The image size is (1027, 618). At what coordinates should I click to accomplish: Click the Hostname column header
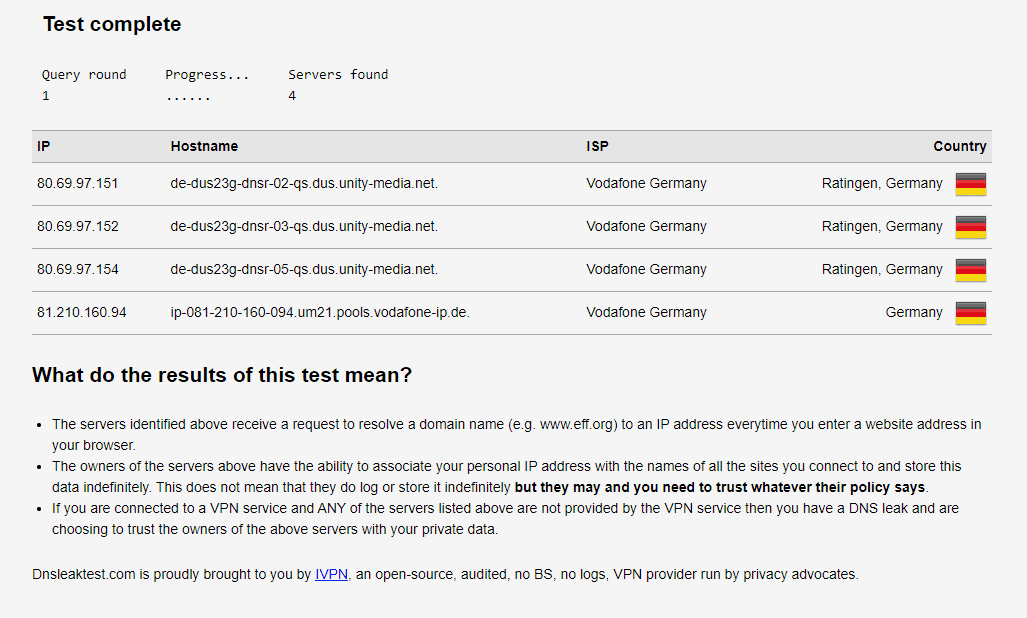click(x=204, y=146)
